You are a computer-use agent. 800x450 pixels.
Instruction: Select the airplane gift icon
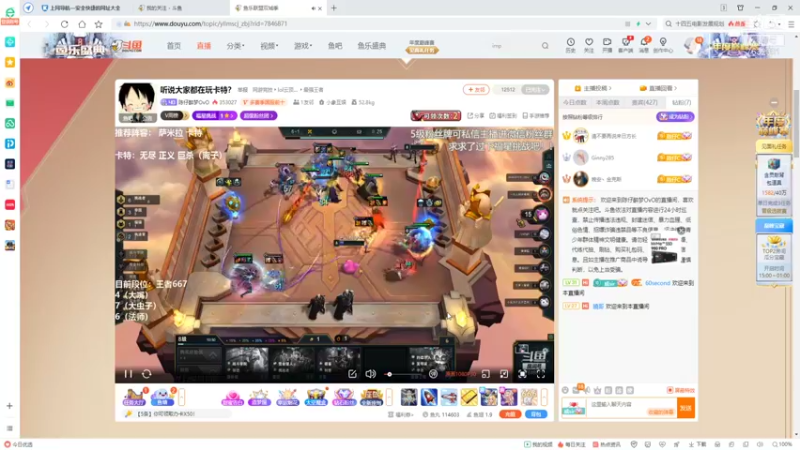click(449, 396)
